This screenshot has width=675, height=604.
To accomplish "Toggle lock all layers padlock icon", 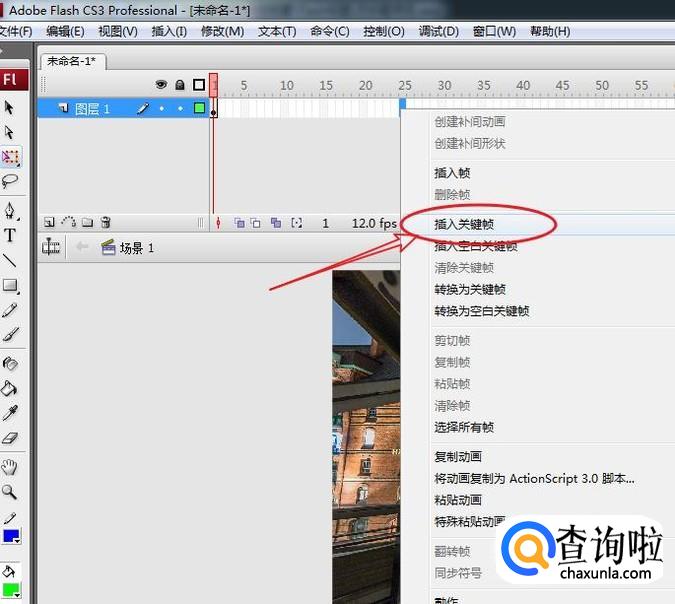I will [180, 85].
